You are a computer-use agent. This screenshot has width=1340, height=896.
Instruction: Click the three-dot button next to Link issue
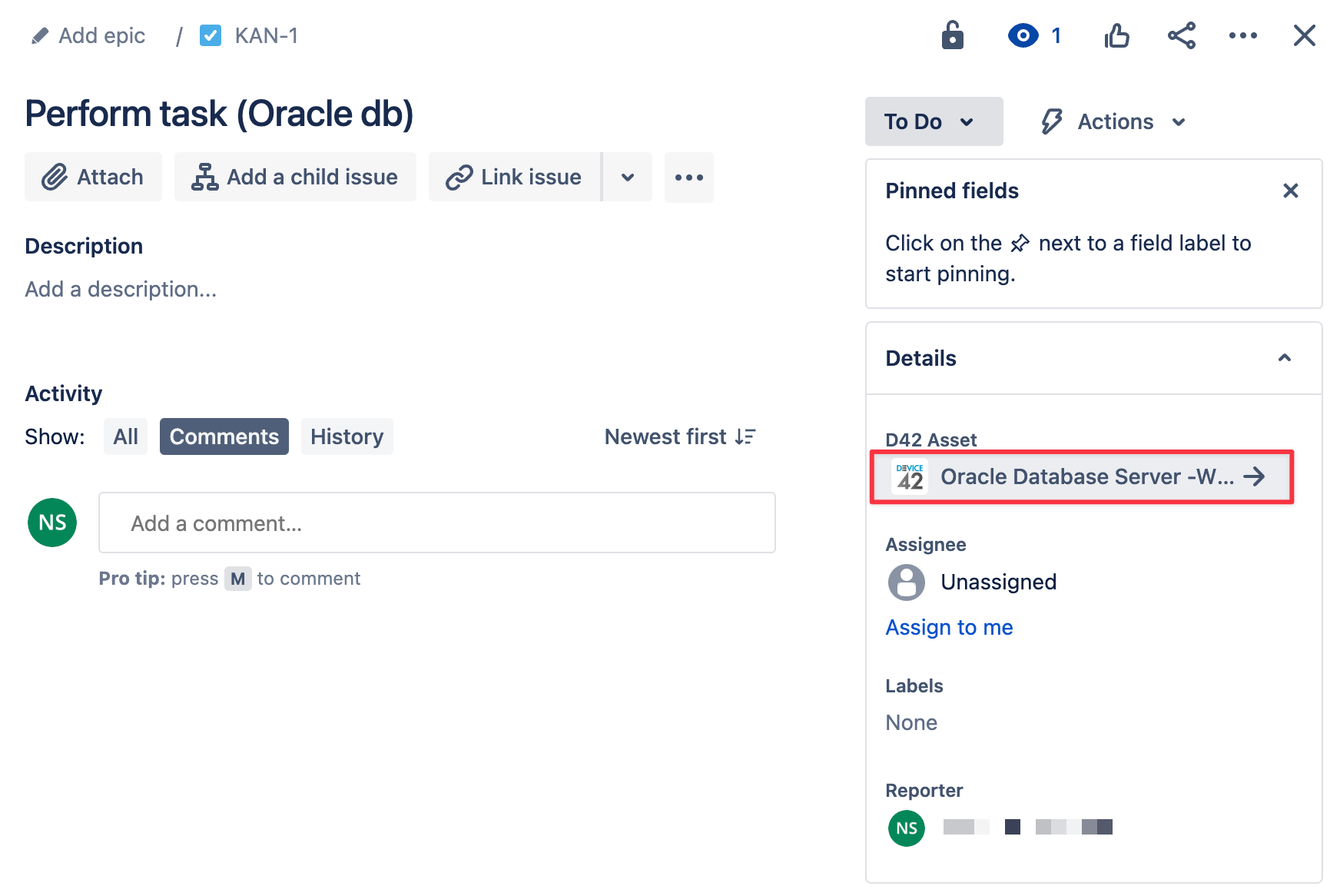click(688, 178)
